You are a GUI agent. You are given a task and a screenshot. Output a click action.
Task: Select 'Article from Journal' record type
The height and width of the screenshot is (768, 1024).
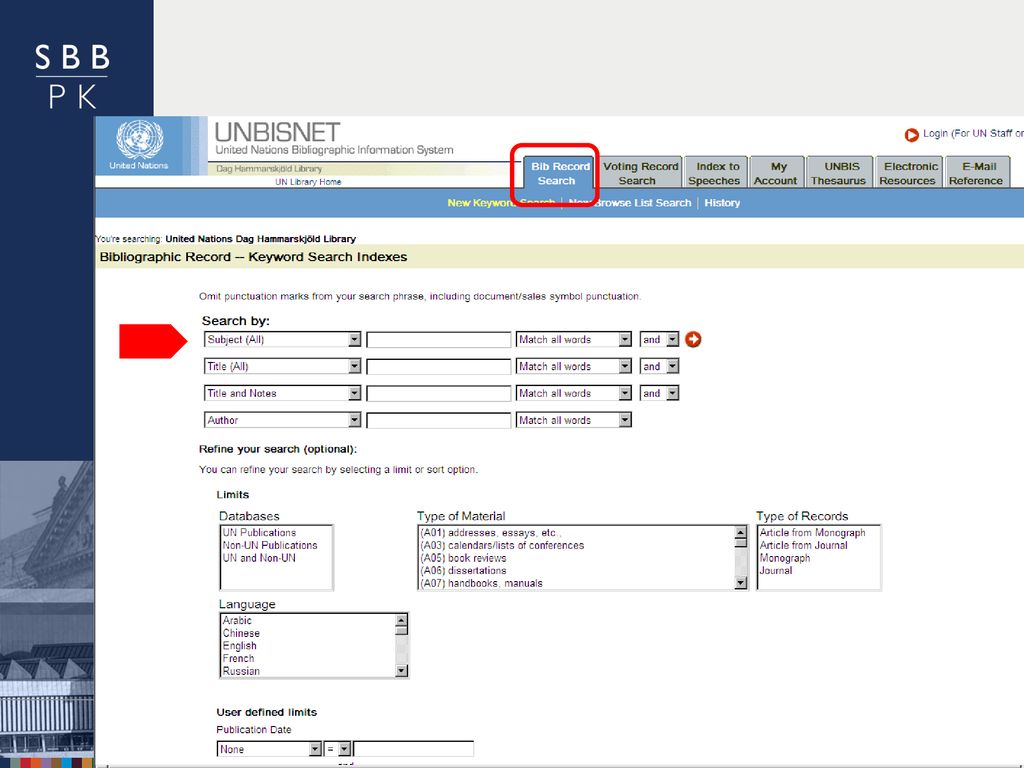click(803, 545)
